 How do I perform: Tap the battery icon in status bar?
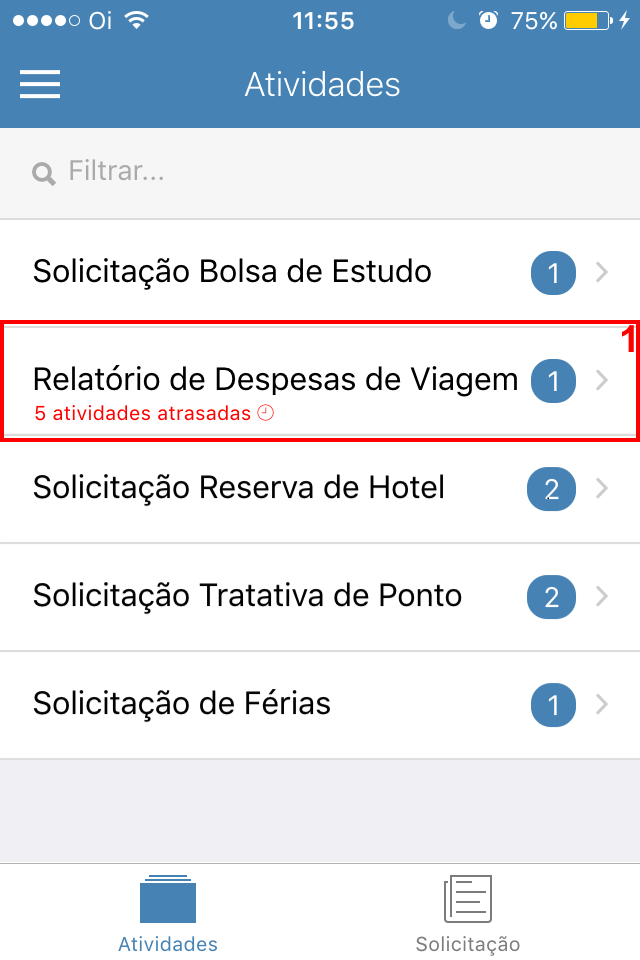(589, 21)
